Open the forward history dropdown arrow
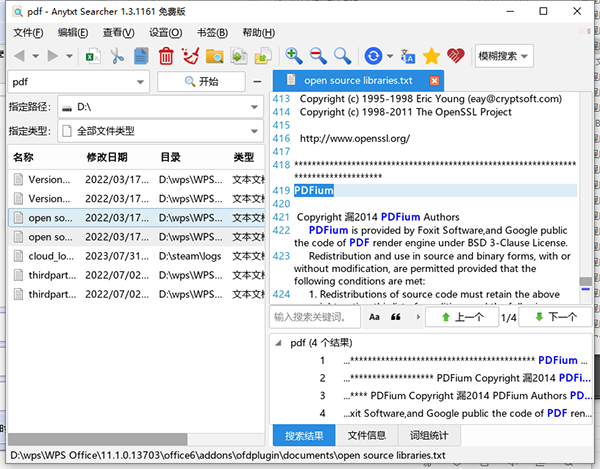This screenshot has height=469, width=600. 69,56
